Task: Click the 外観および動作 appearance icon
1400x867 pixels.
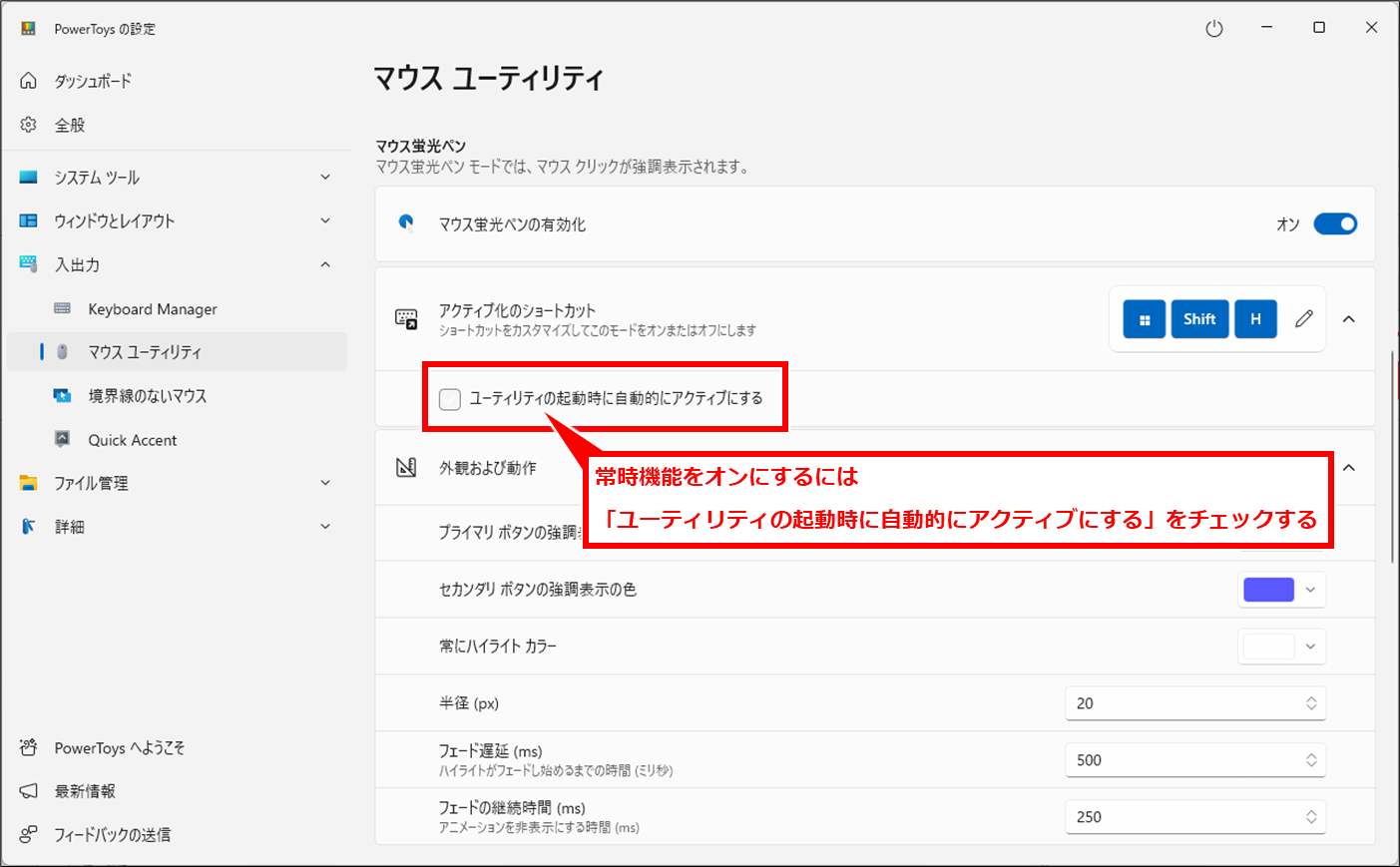Action: point(406,467)
